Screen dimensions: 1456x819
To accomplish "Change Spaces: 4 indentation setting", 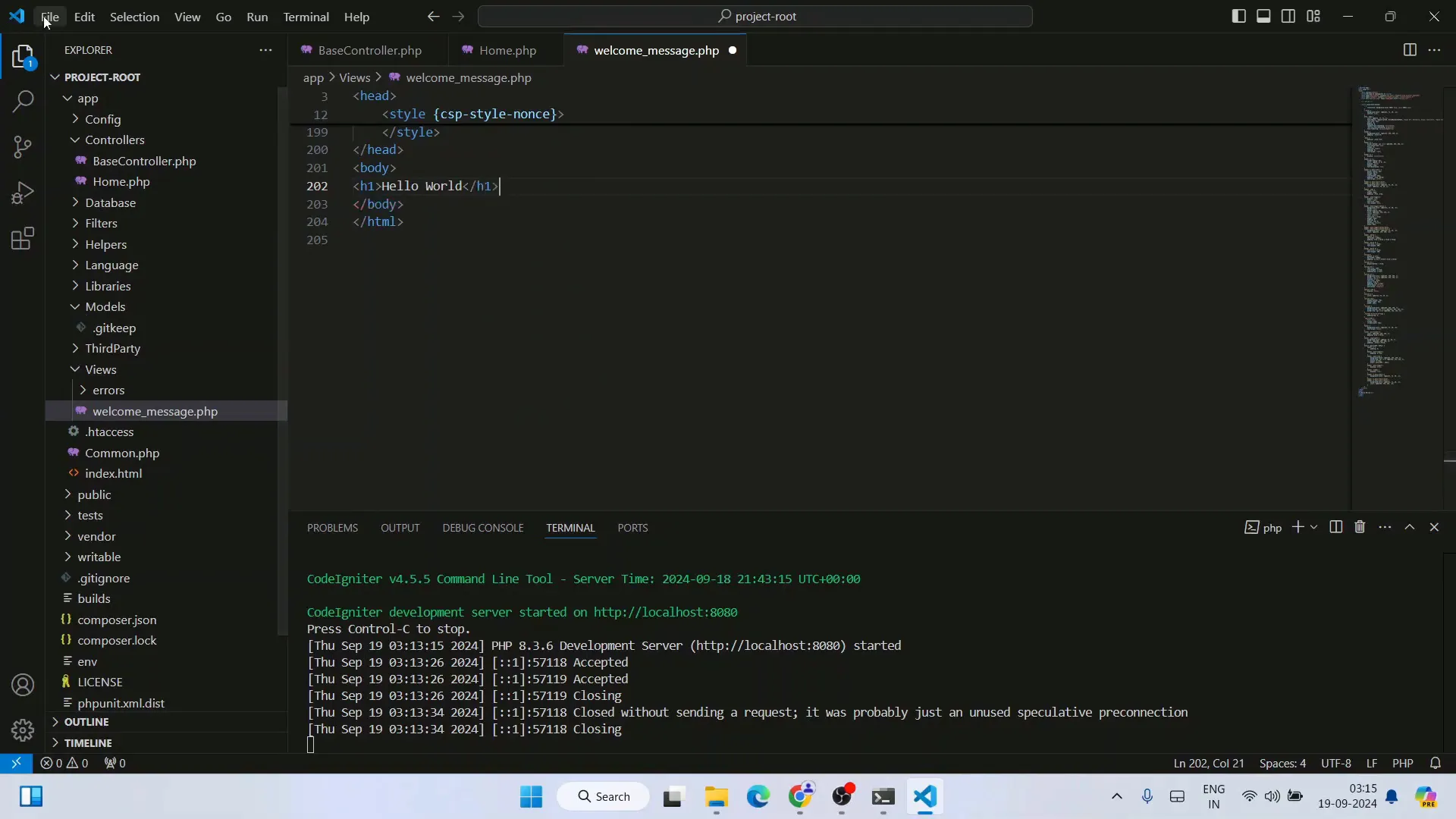I will tap(1282, 763).
